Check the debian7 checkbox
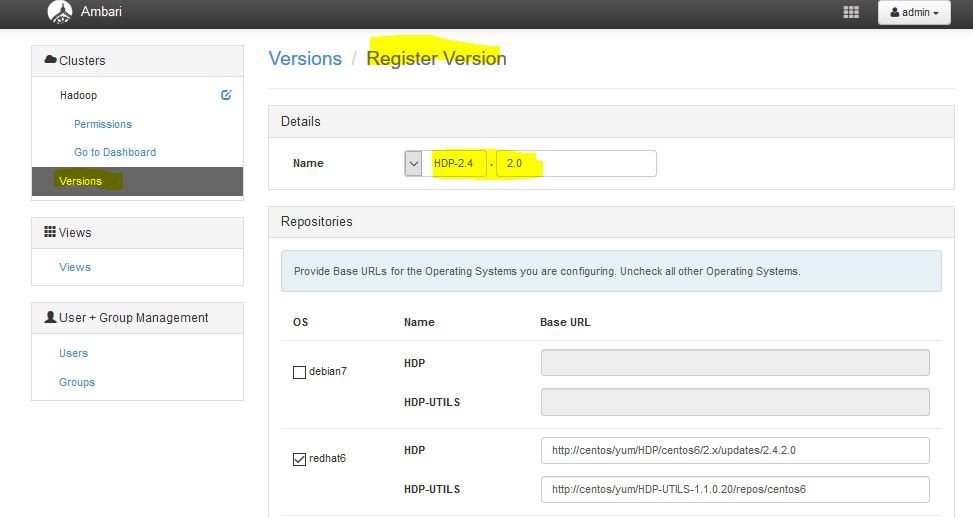 point(299,372)
